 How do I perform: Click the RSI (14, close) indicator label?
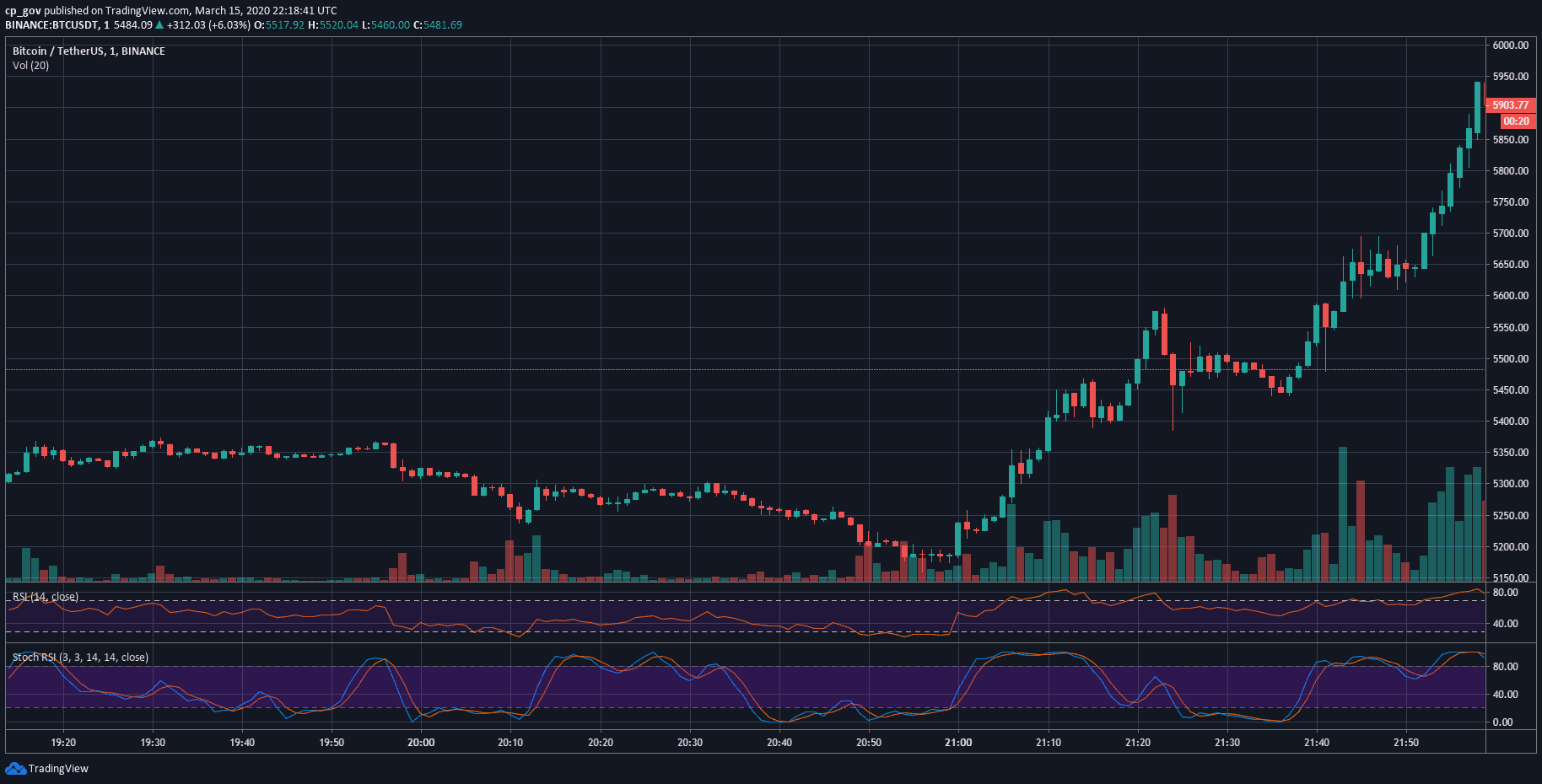(x=46, y=597)
